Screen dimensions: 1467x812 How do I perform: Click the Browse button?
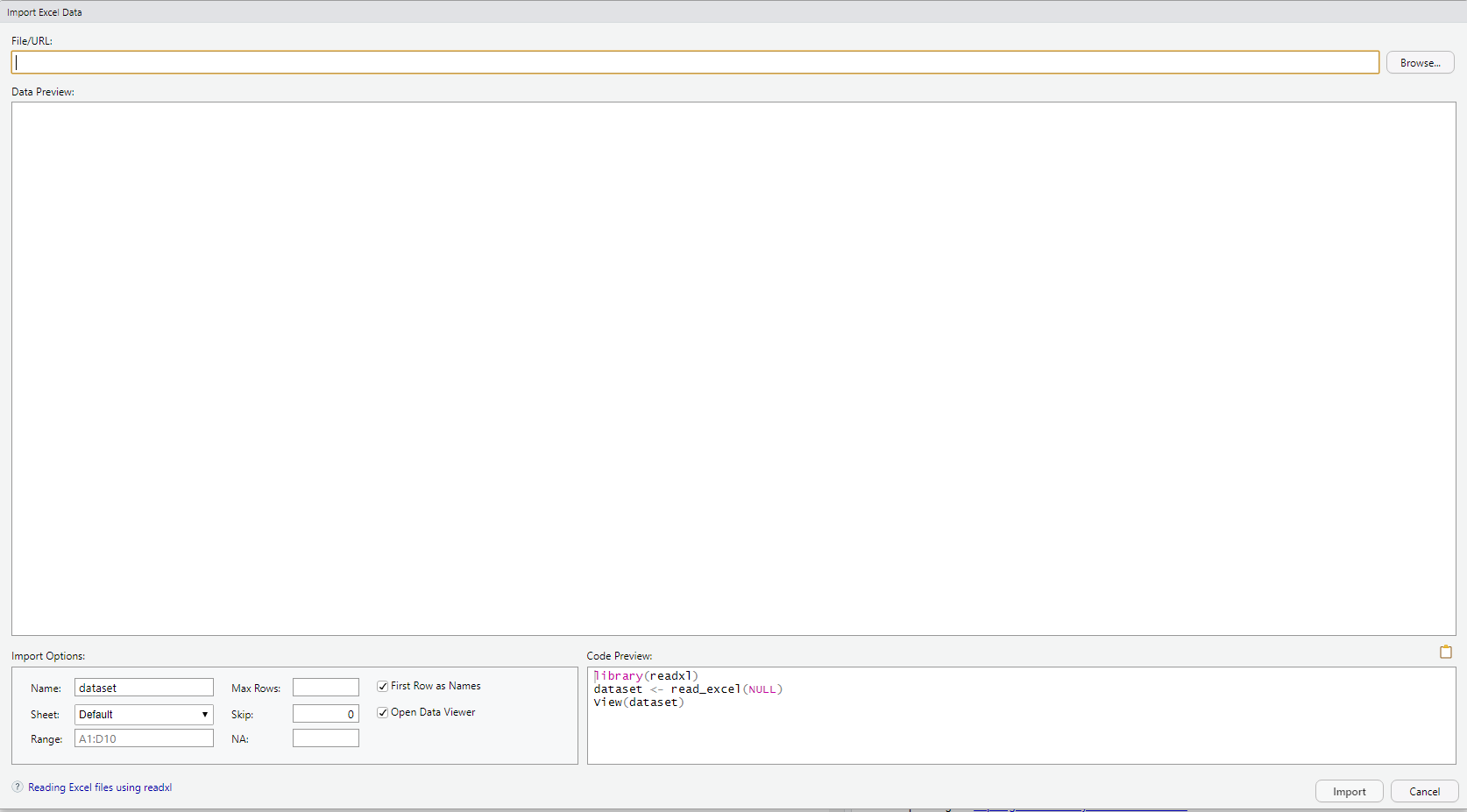tap(1420, 63)
